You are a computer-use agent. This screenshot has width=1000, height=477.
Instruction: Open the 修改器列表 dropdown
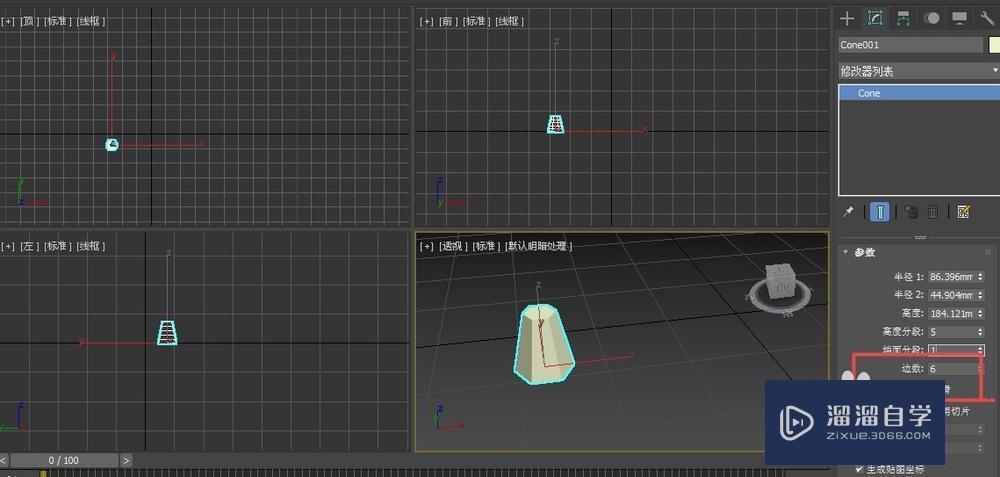(918, 71)
